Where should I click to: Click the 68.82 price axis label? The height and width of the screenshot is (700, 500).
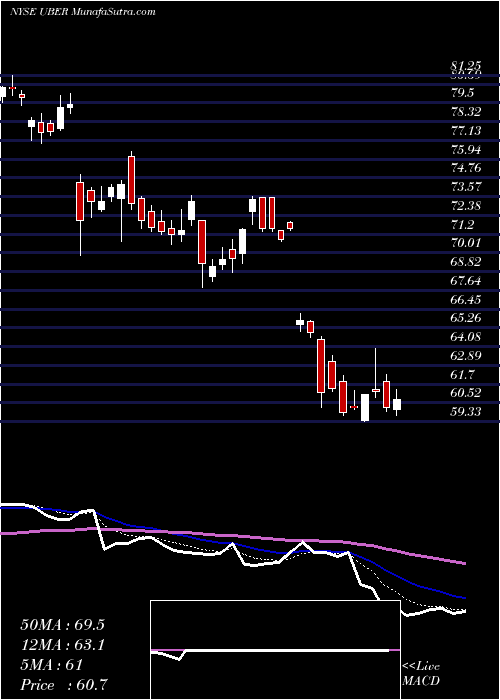466,262
